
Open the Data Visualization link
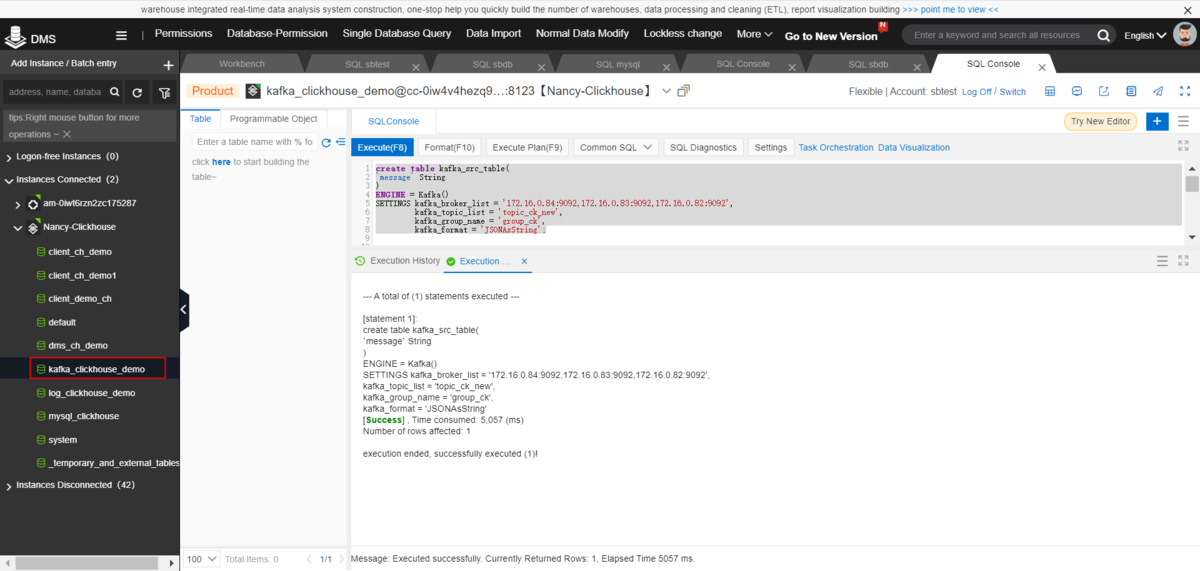tap(914, 147)
